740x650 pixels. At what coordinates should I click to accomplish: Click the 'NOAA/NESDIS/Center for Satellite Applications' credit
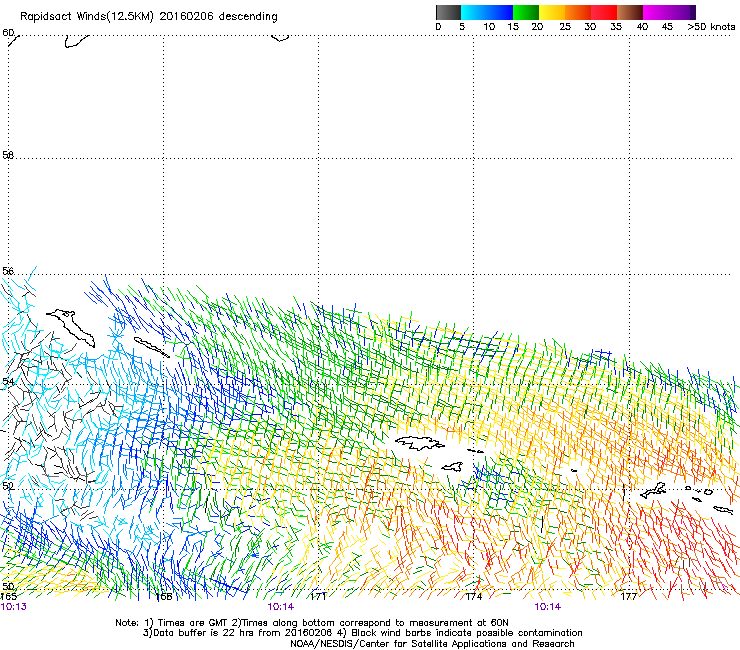399,644
